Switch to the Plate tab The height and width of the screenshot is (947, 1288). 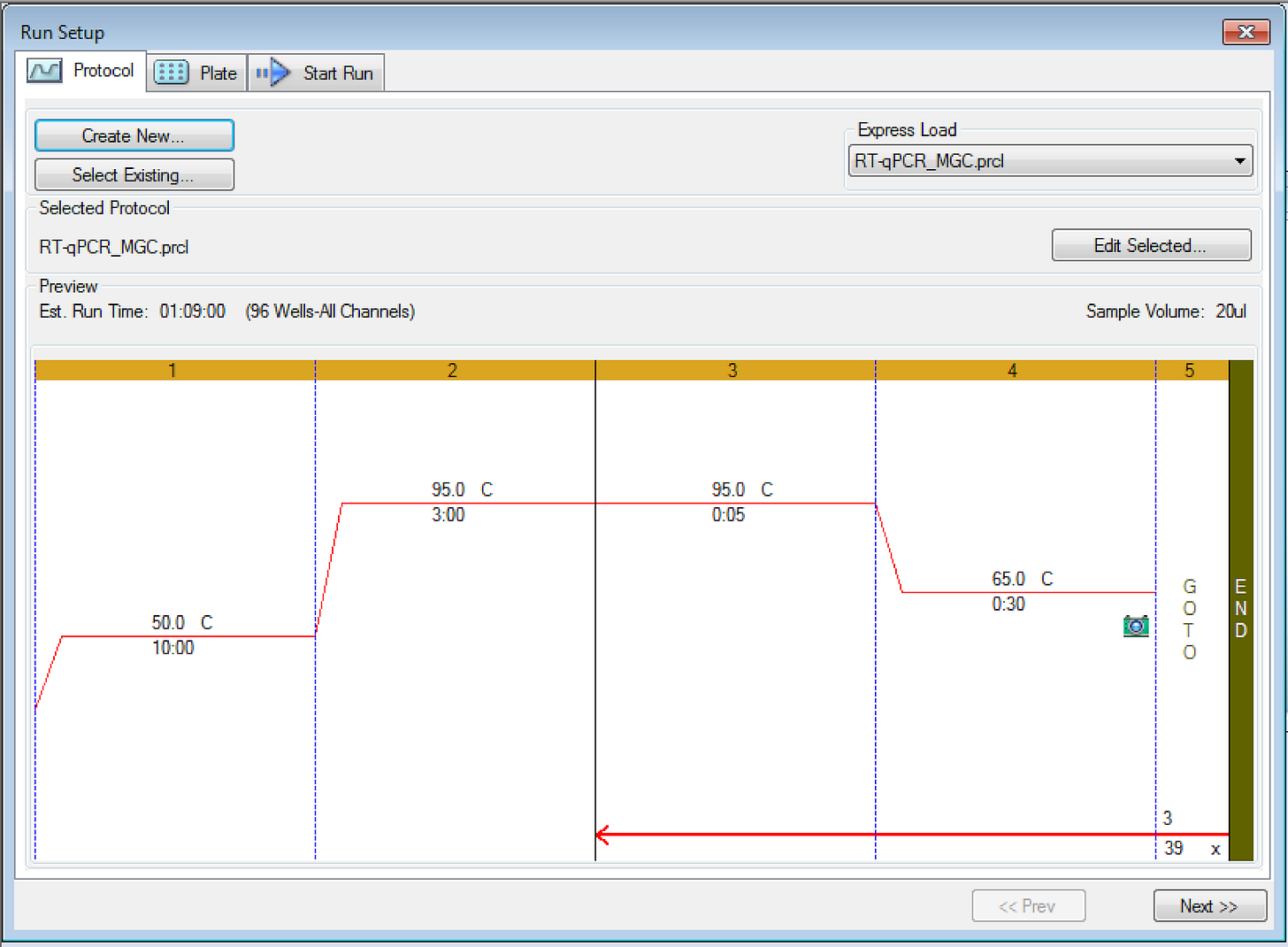(x=218, y=73)
